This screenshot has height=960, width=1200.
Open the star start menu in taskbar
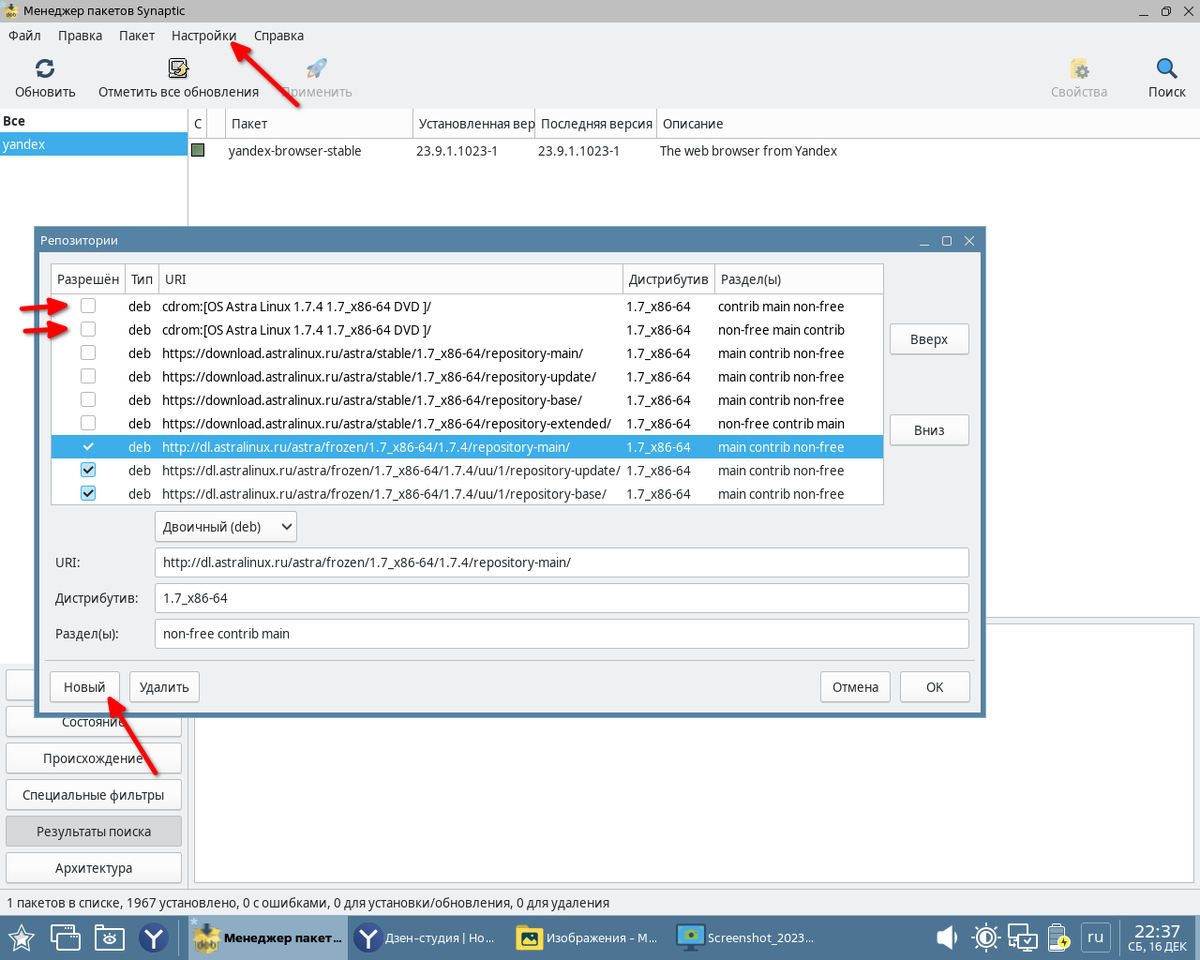tap(22, 937)
